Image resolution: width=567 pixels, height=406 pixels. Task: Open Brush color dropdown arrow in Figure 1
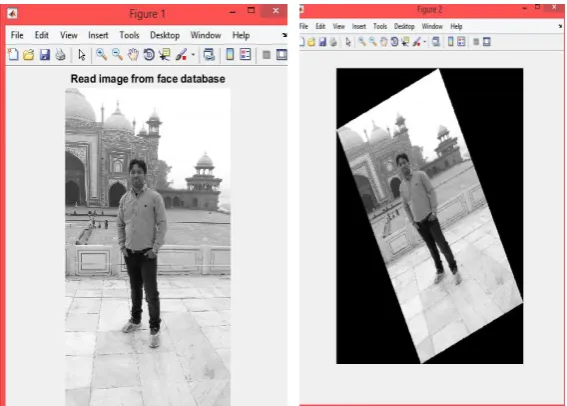pyautogui.click(x=193, y=55)
